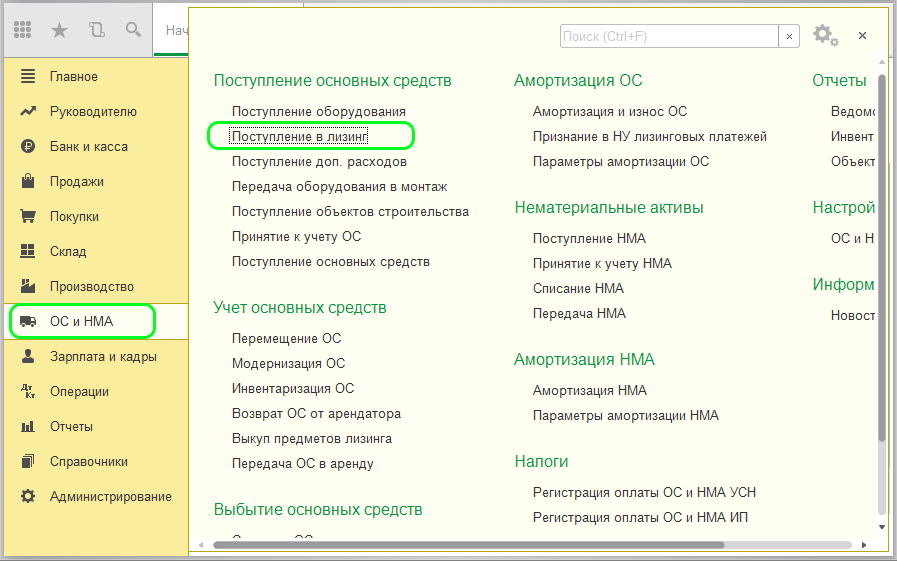Click the scroll left arrow
The height and width of the screenshot is (561, 897).
point(201,545)
